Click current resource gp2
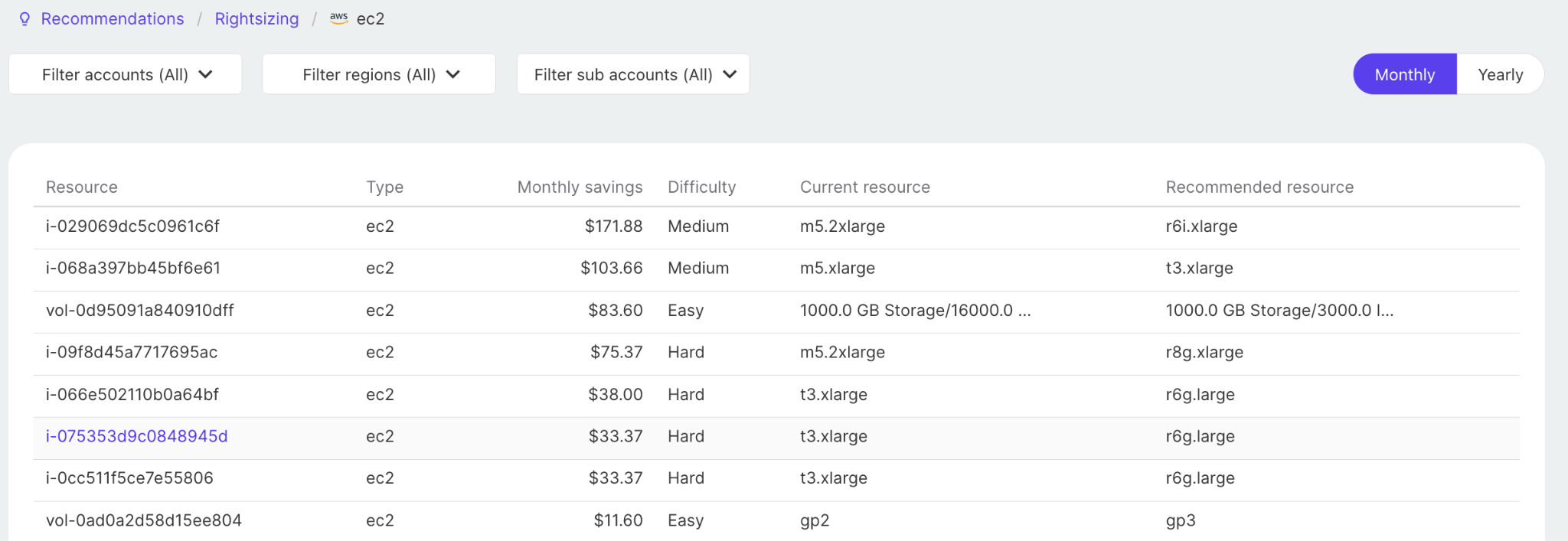 (815, 521)
